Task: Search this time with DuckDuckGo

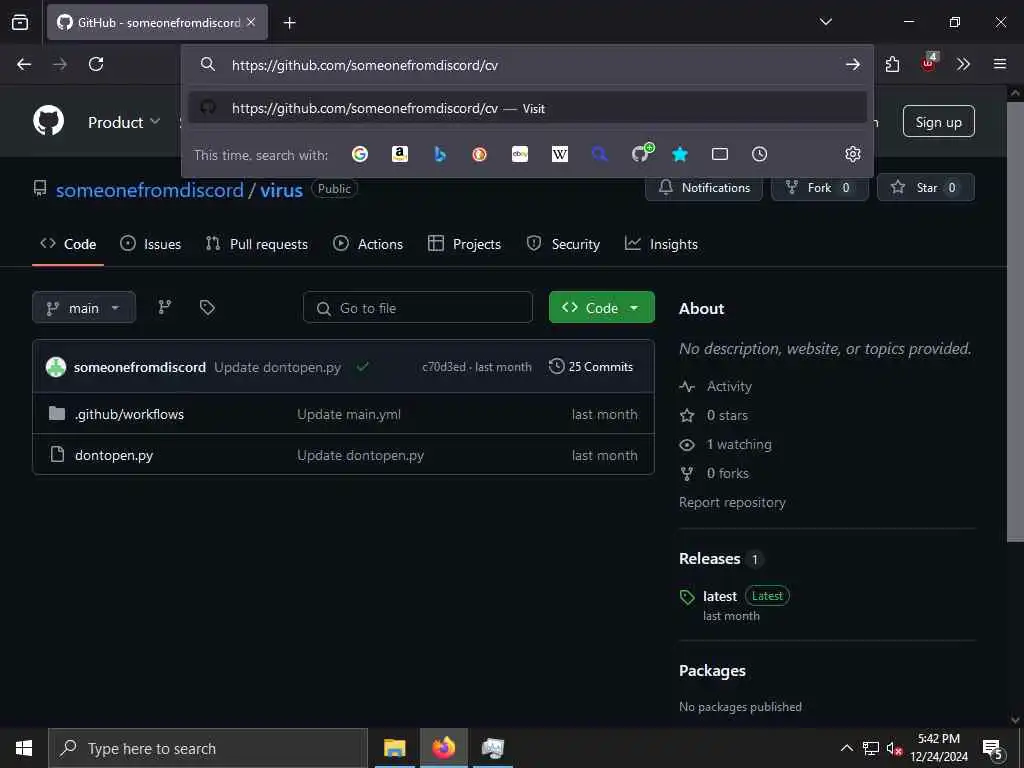Action: point(479,154)
